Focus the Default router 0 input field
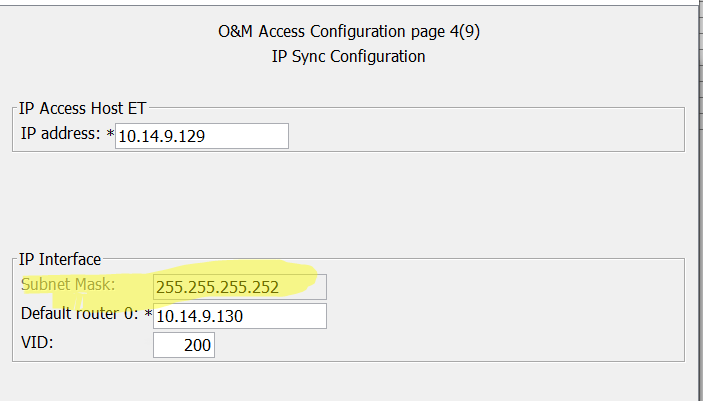 pyautogui.click(x=240, y=316)
